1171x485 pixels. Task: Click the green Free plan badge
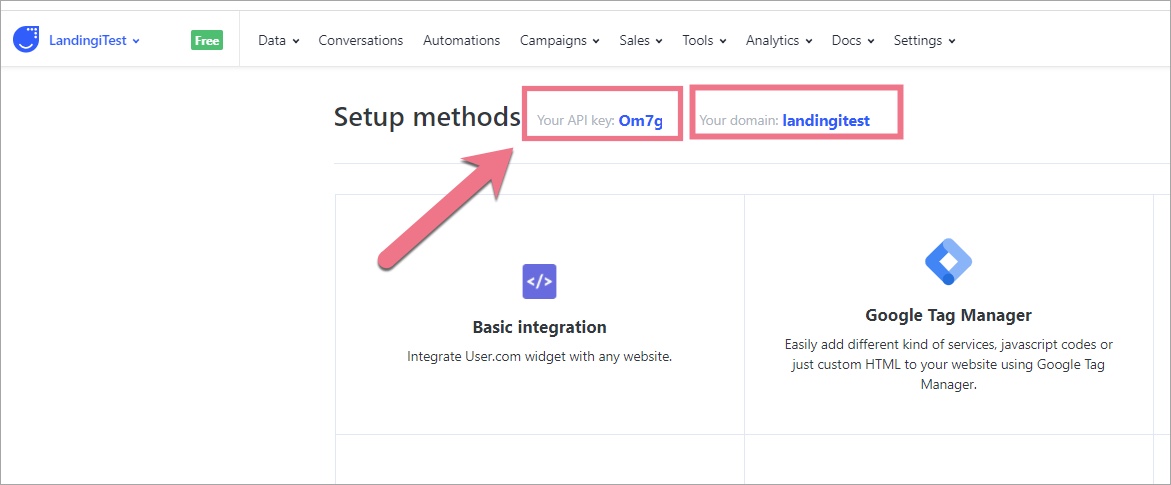207,41
